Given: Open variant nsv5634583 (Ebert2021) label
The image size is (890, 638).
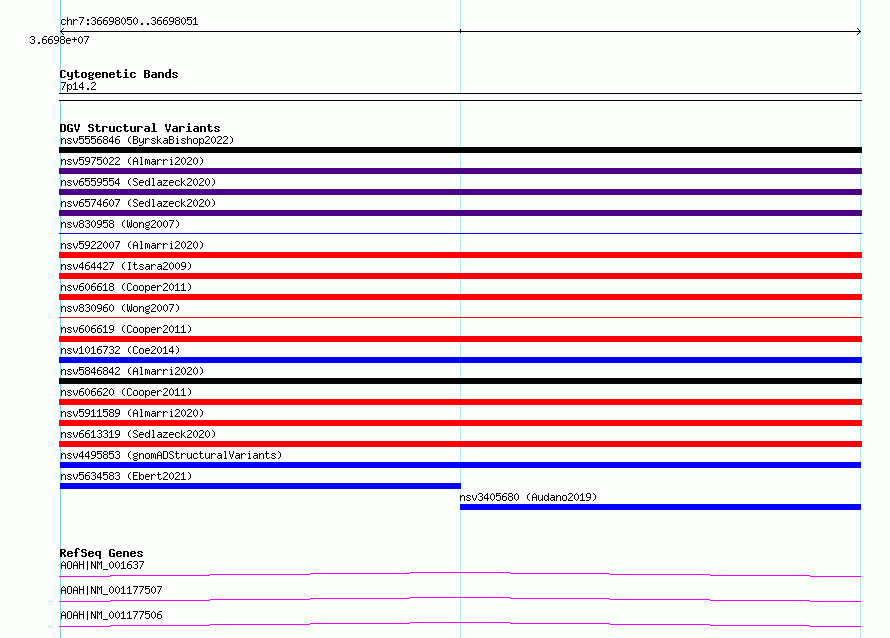Looking at the screenshot, I should pos(126,476).
